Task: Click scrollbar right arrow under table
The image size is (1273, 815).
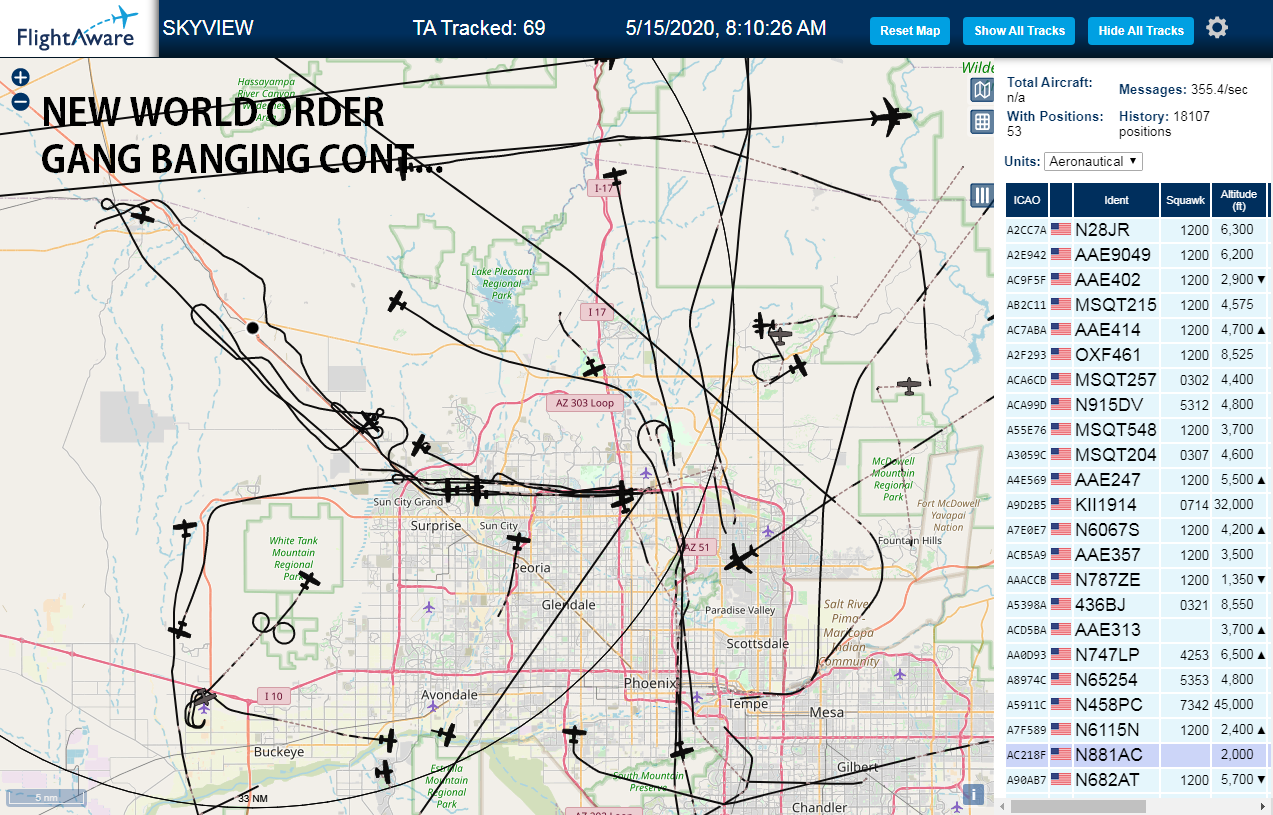Action: [x=1264, y=806]
